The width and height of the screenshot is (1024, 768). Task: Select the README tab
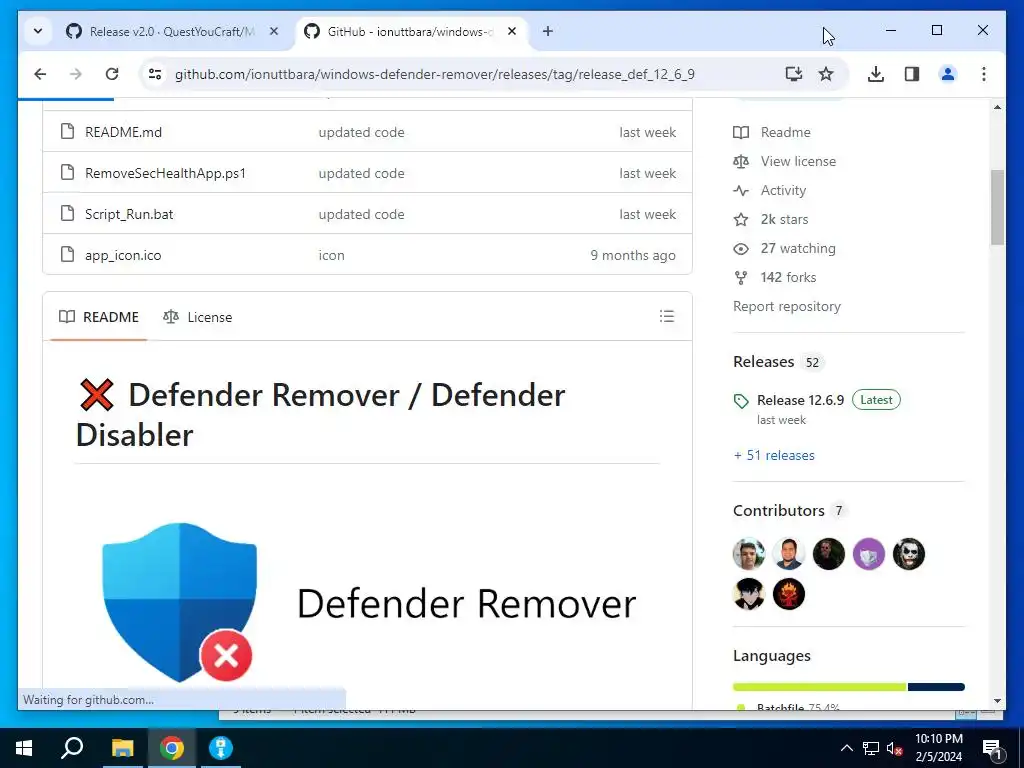coord(99,317)
